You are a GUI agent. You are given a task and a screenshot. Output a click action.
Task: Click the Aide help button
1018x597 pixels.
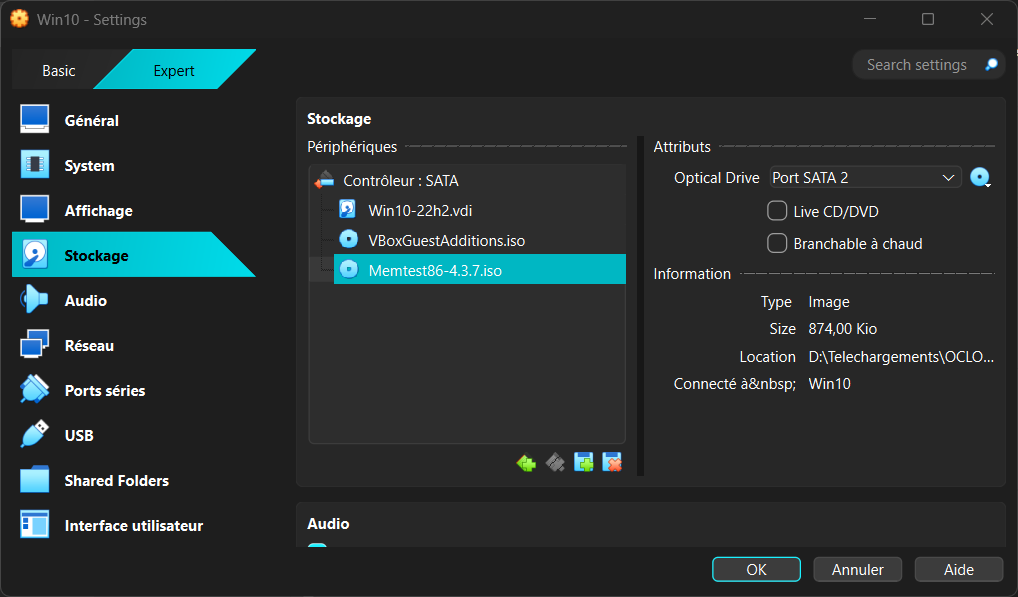click(958, 569)
